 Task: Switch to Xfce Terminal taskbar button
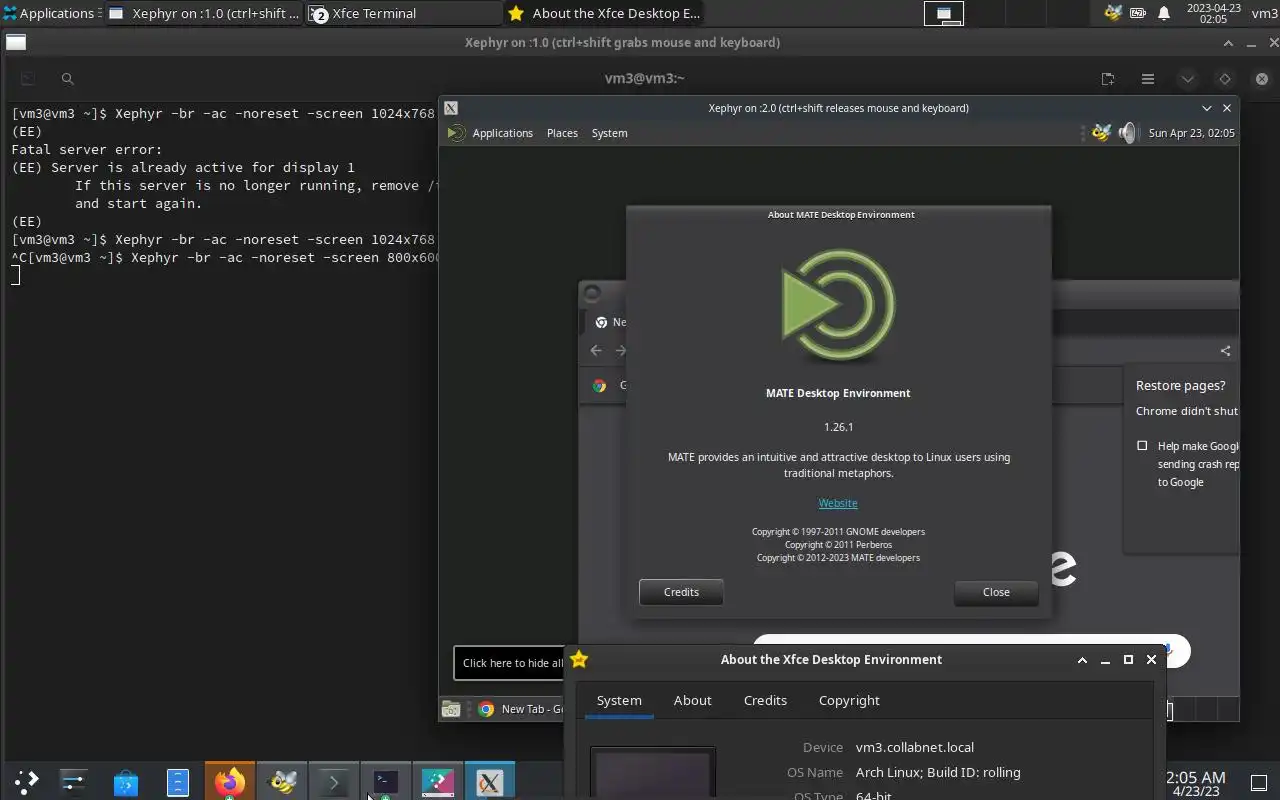coord(404,13)
